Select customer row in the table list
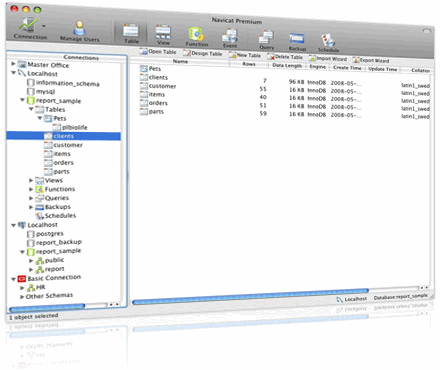This screenshot has width=440, height=370. 158,86
